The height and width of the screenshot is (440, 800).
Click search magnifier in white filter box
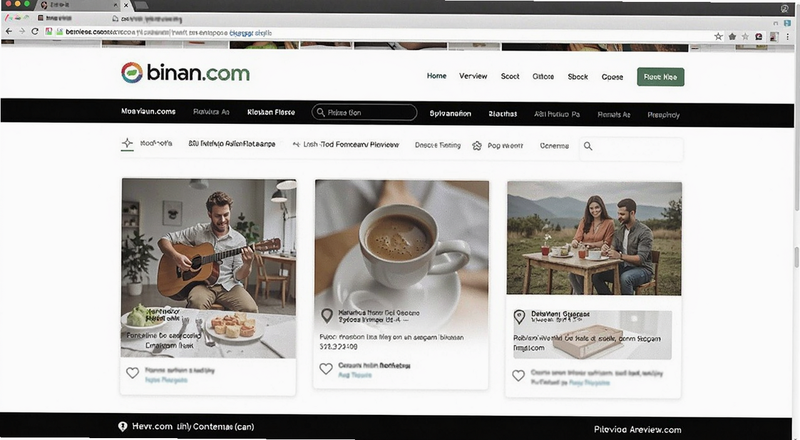[x=588, y=146]
